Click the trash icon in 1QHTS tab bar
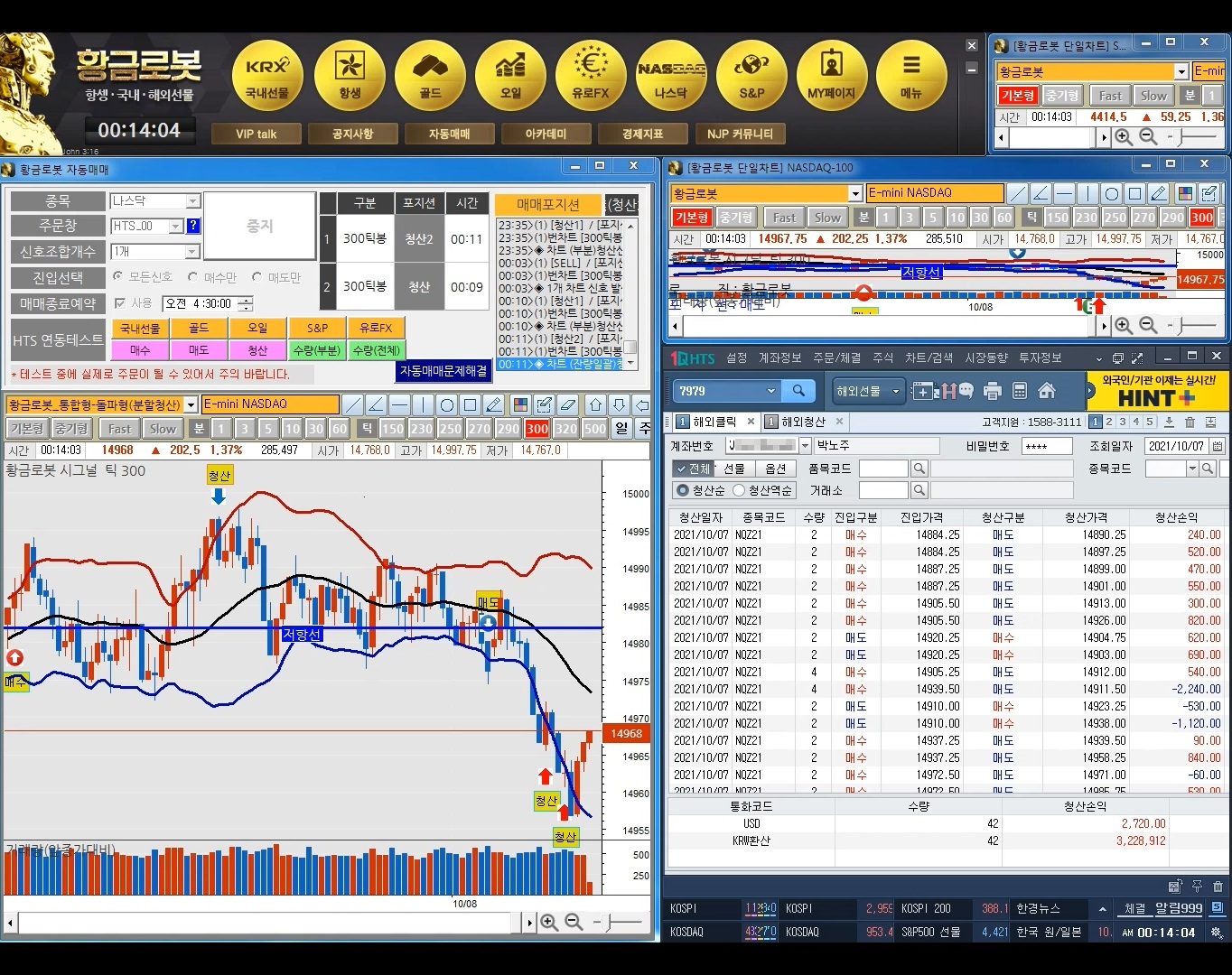The width and height of the screenshot is (1232, 975). (x=1190, y=422)
